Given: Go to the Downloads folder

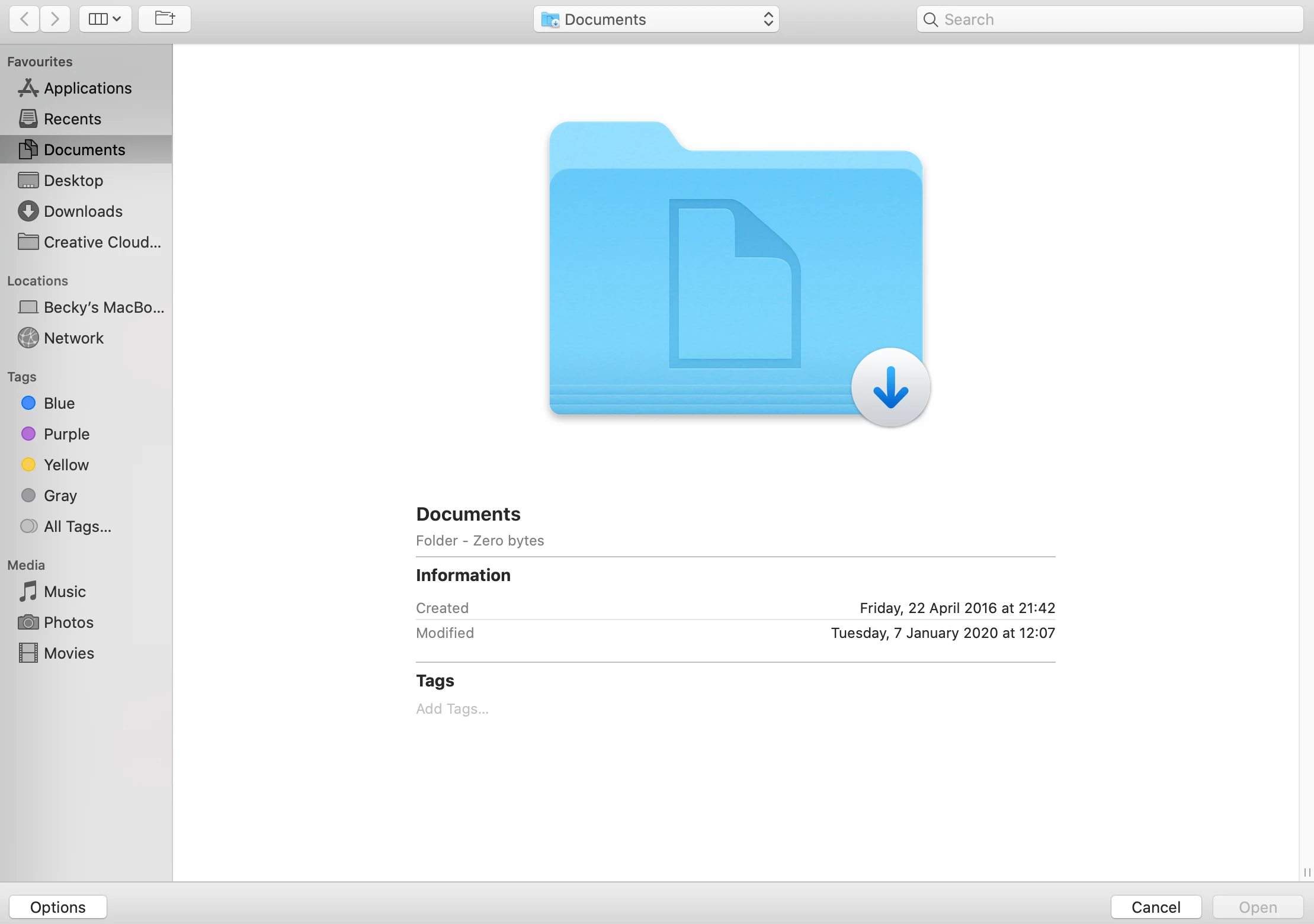Looking at the screenshot, I should point(83,211).
